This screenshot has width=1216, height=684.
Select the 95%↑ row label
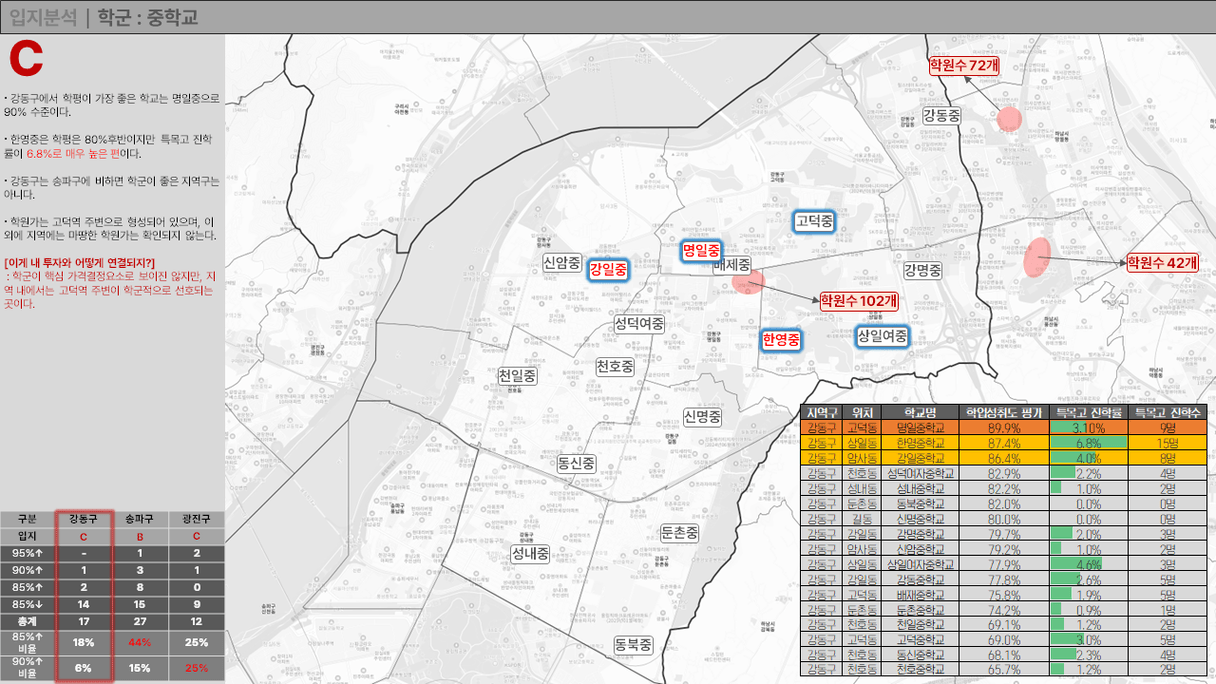(28, 553)
